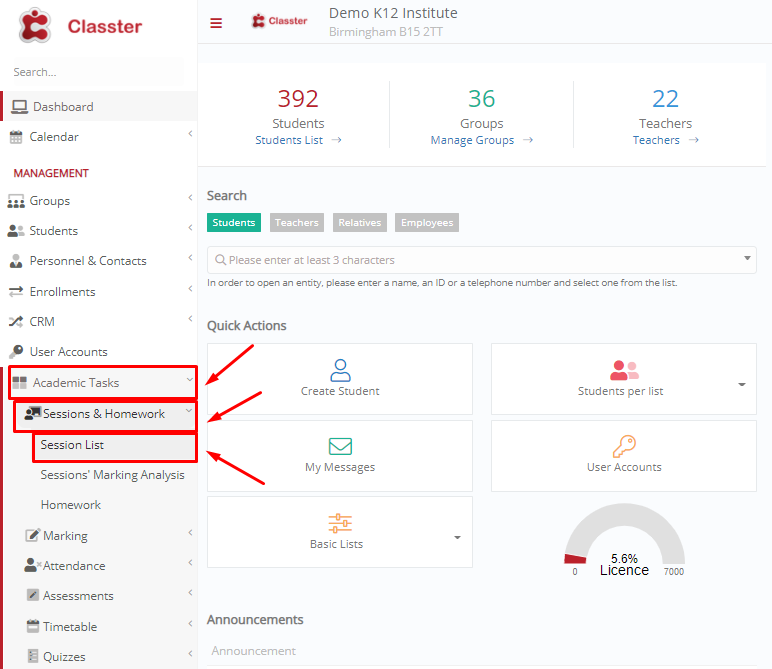Click the Academic Tasks grid icon

click(20, 382)
